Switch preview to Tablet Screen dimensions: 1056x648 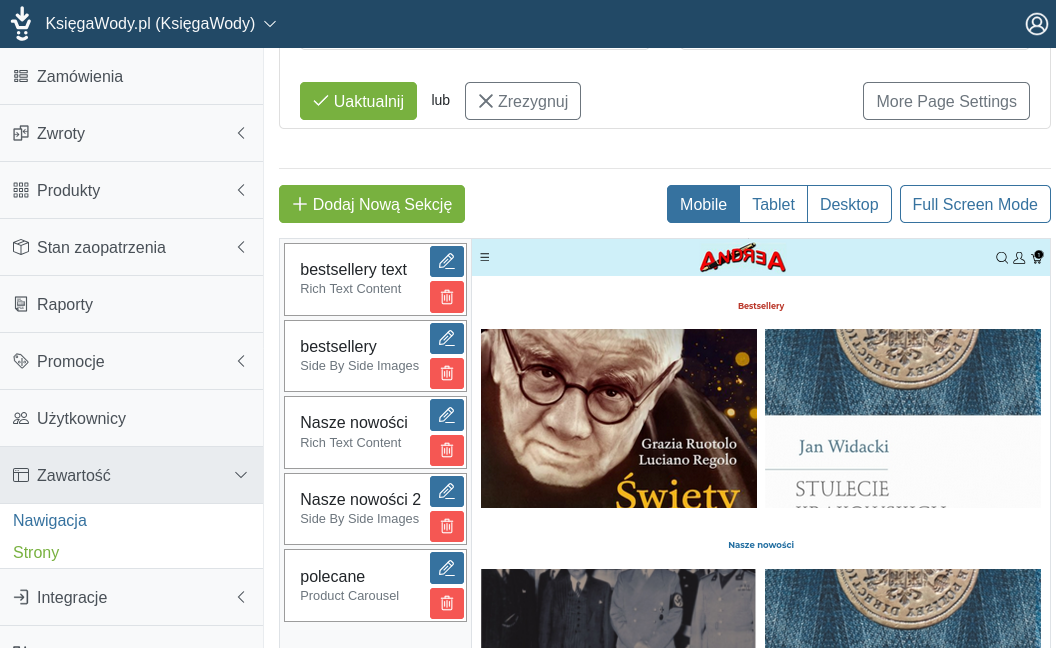tap(773, 204)
